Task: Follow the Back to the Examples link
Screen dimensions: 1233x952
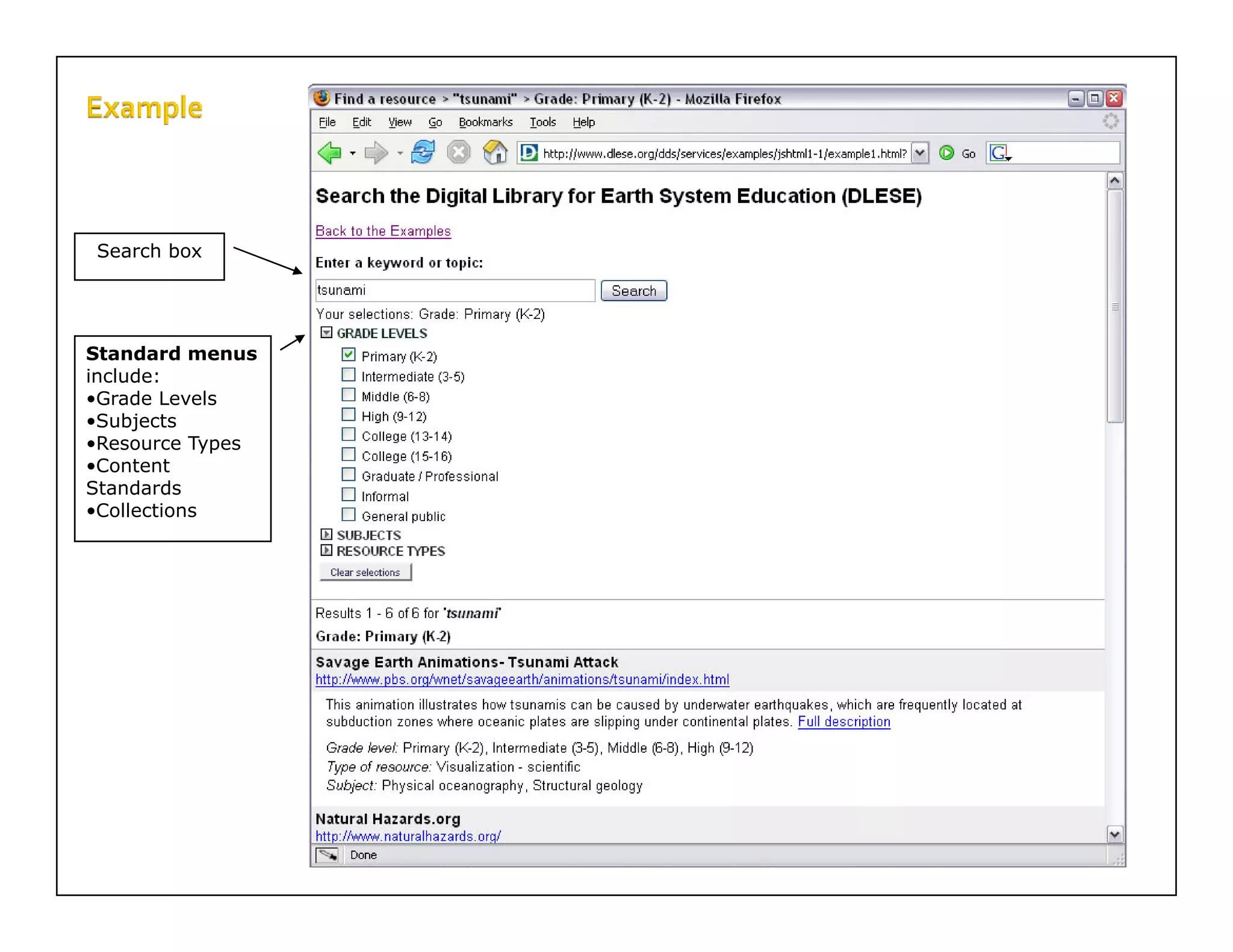Action: tap(383, 231)
